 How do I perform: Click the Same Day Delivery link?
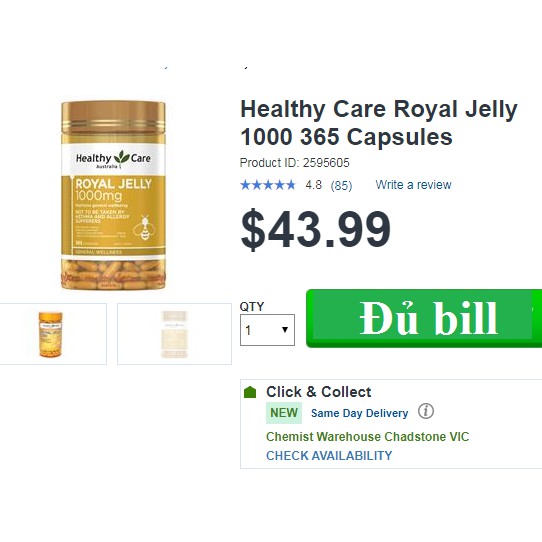pos(359,413)
